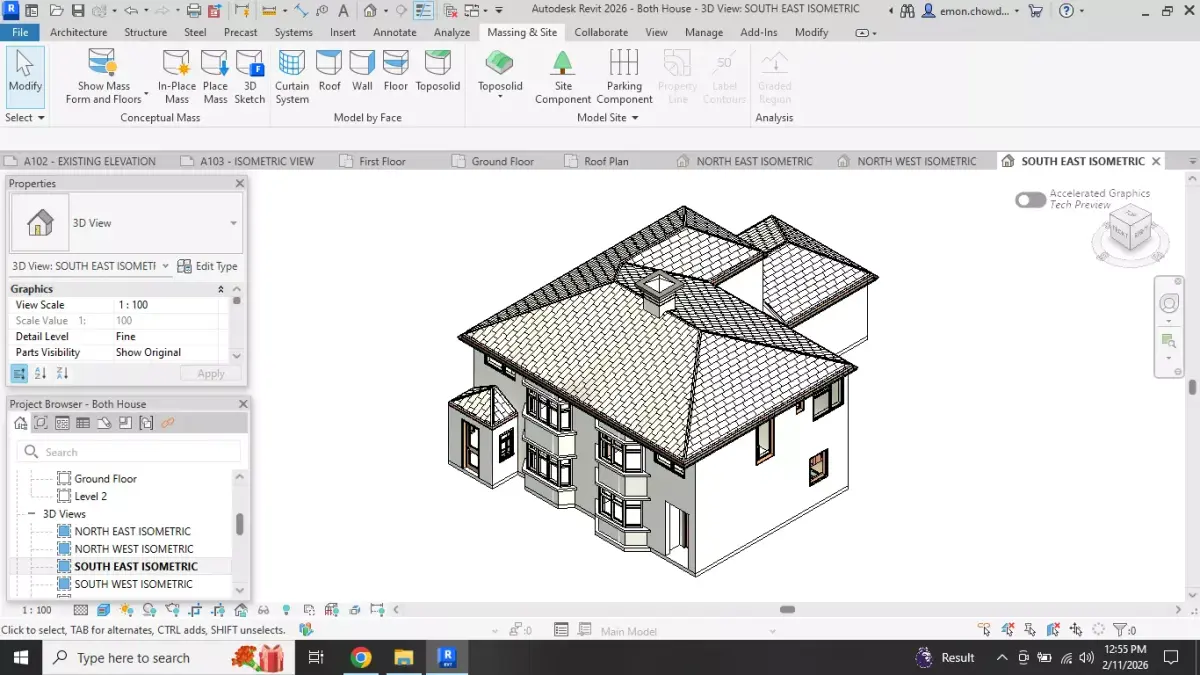Collapse the 3D Views tree node
This screenshot has width=1200, height=675.
click(32, 514)
